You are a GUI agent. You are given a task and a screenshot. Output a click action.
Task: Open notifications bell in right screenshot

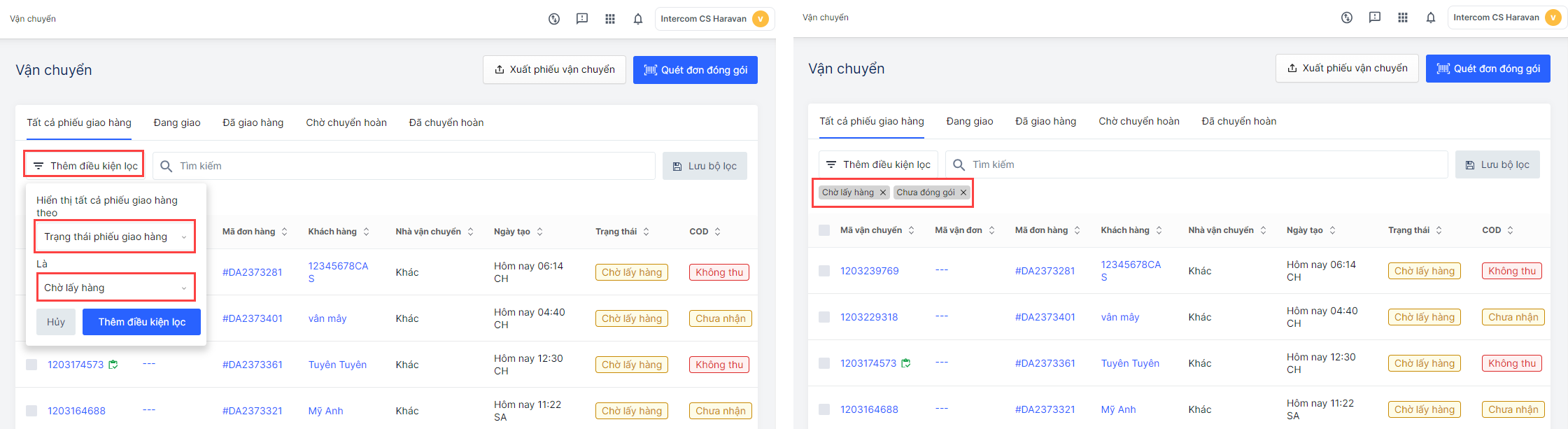coord(1431,17)
